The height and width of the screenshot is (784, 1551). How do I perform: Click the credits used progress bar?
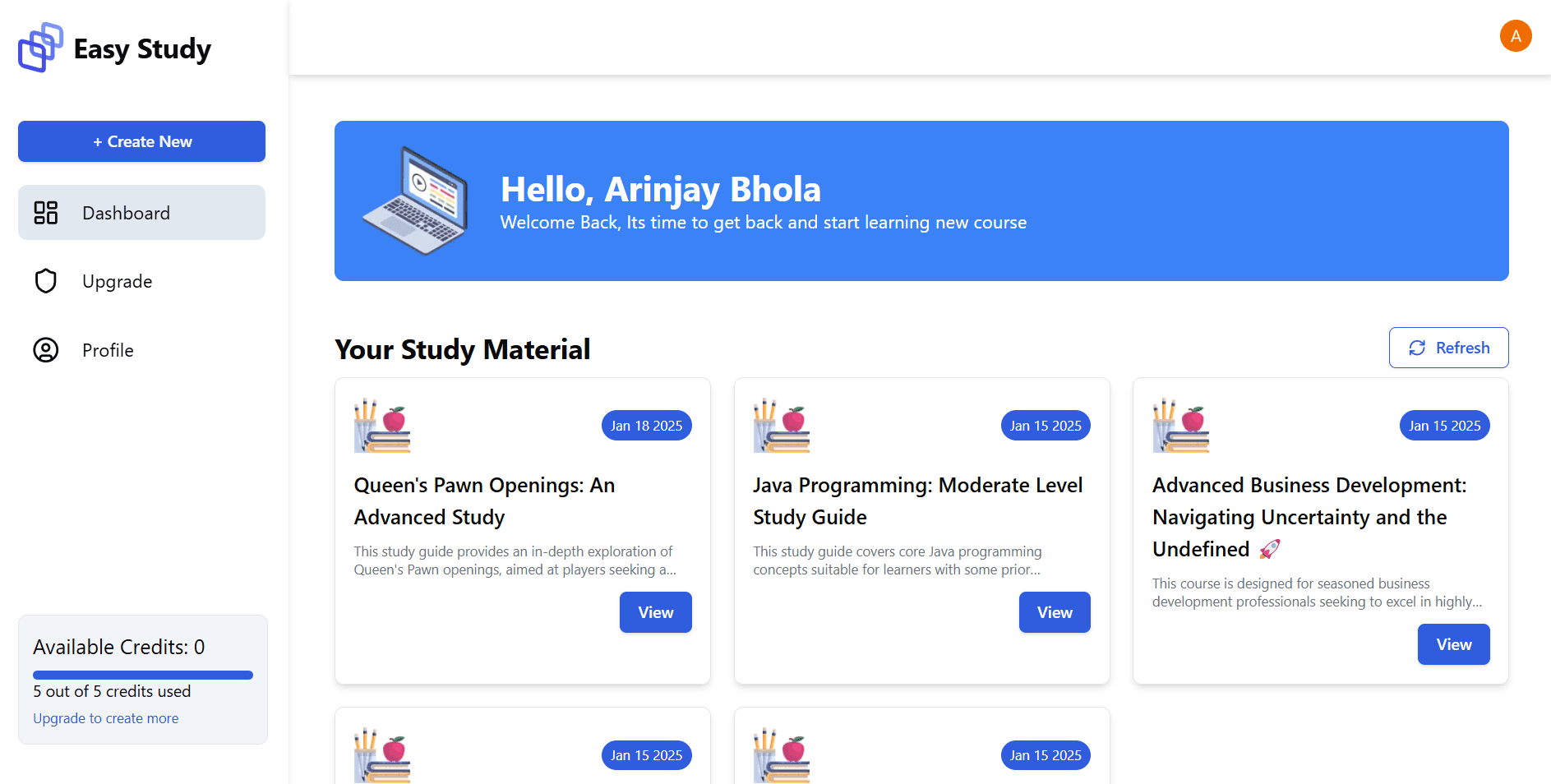[143, 675]
